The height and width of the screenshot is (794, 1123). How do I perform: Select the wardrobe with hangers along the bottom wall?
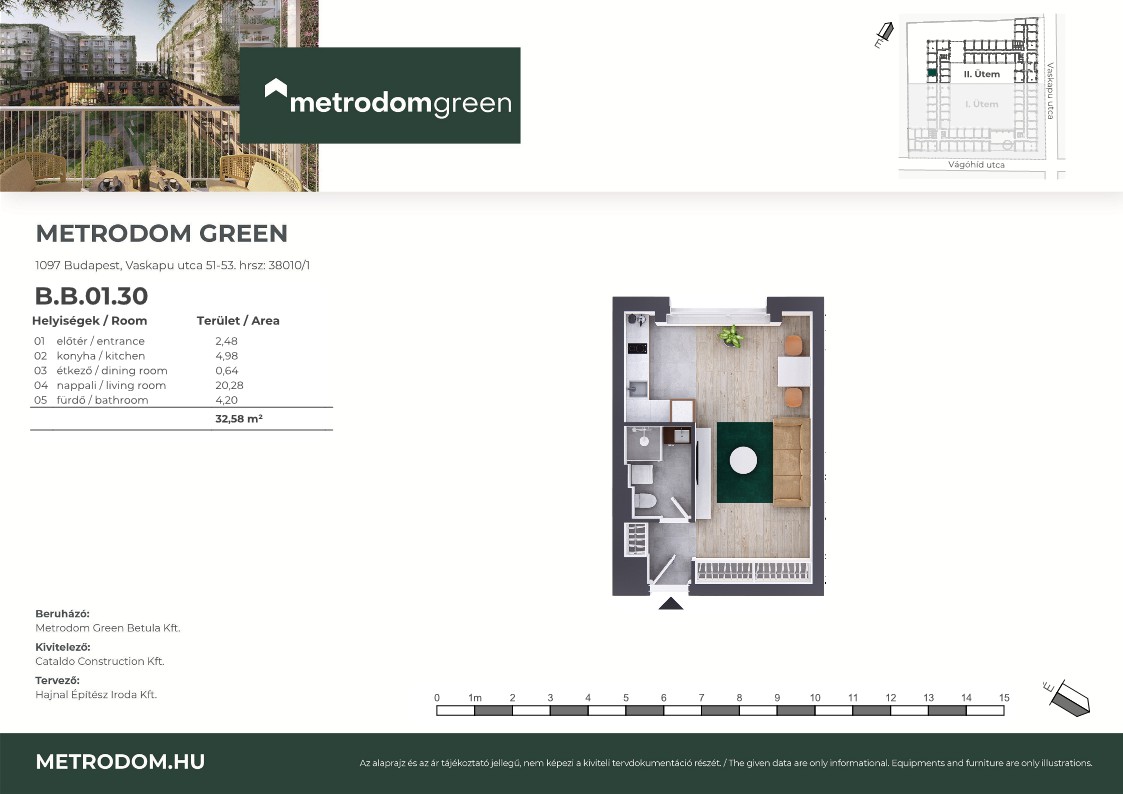(753, 571)
